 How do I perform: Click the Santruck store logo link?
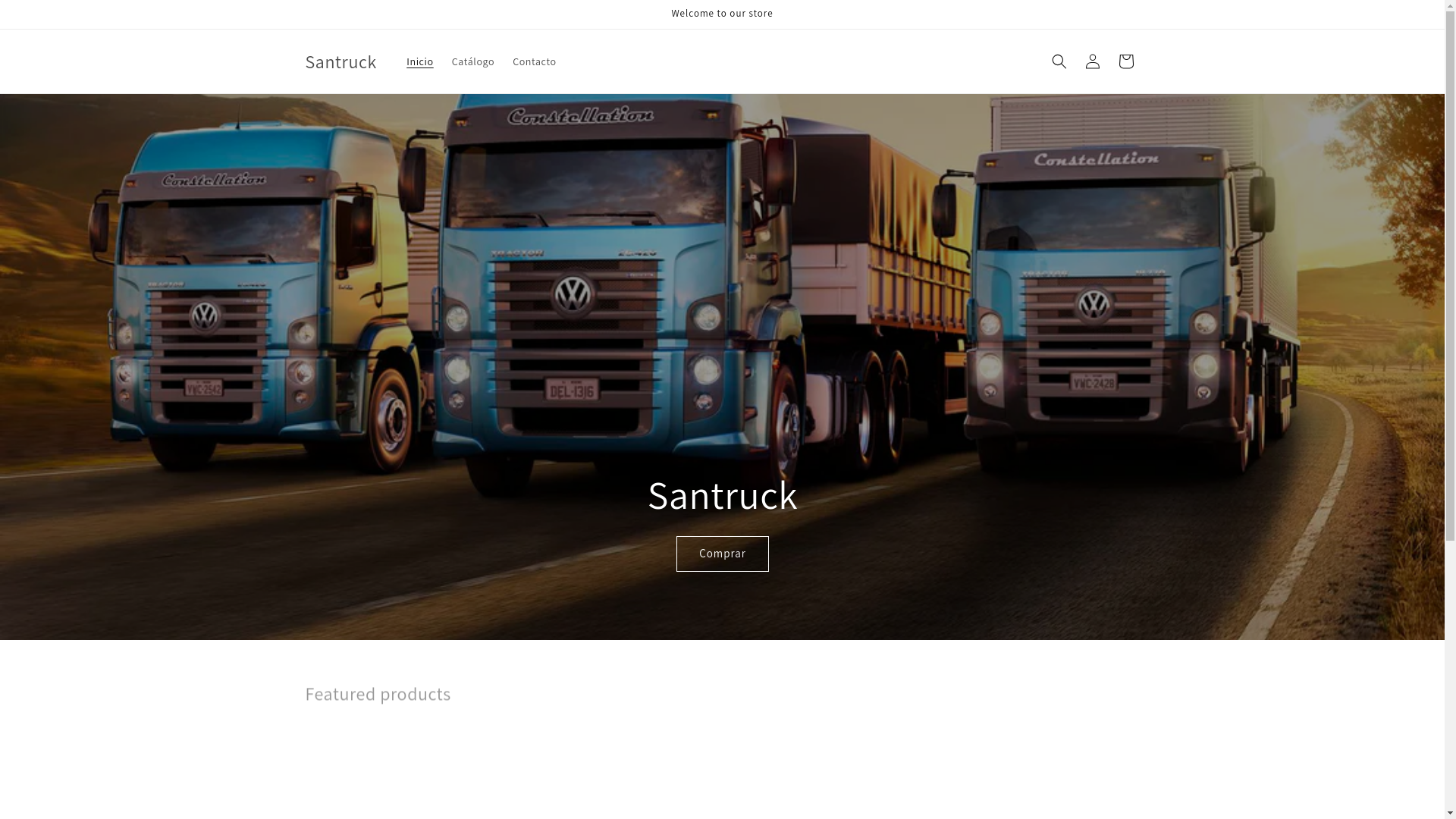tap(340, 61)
